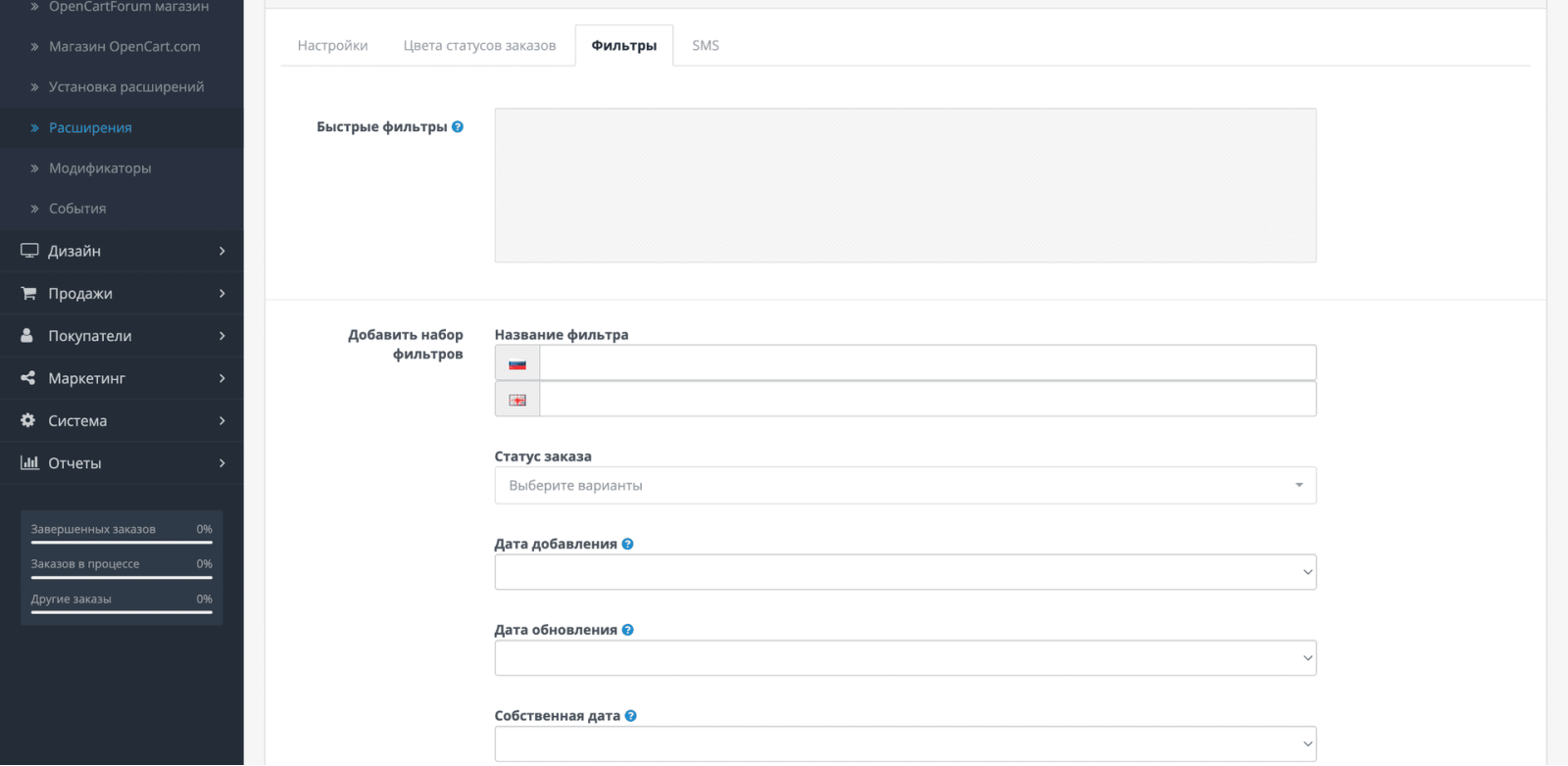Click the Заказов в процессе progress bar

click(122, 578)
